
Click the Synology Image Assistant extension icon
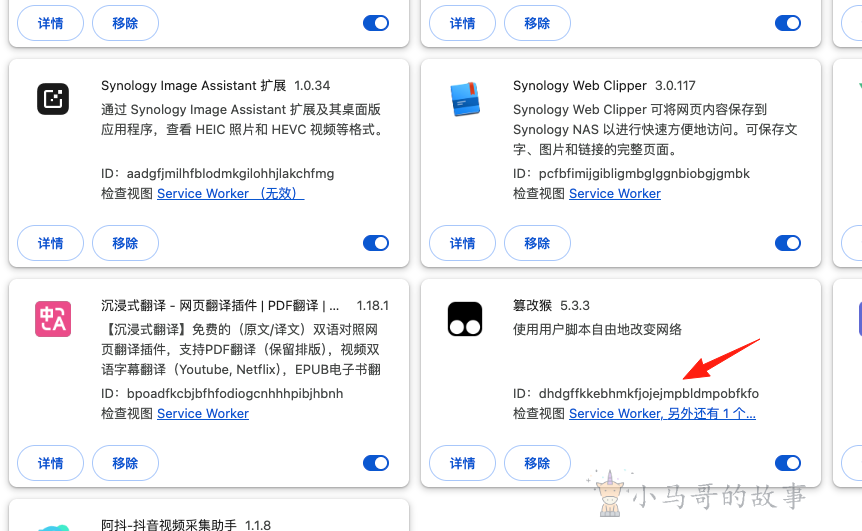pos(53,99)
